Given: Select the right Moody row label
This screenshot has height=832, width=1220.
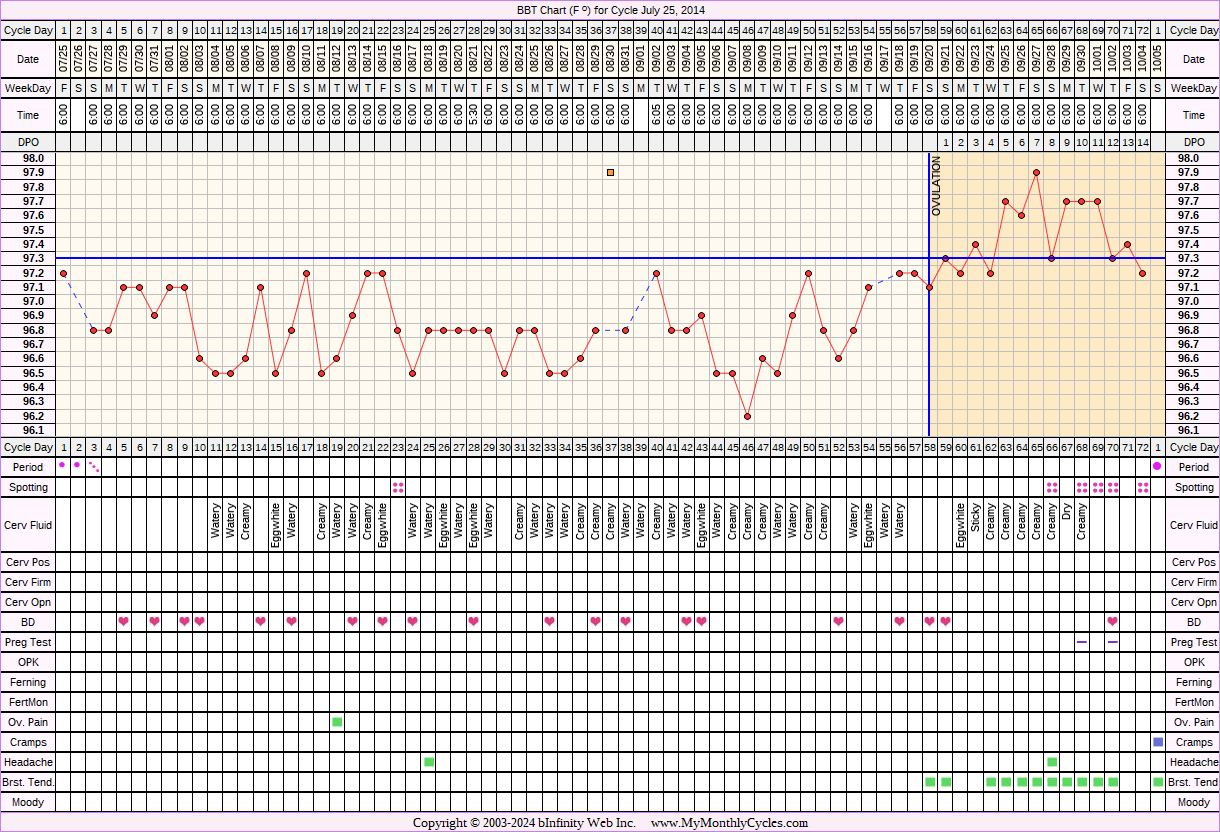Looking at the screenshot, I should click(x=1194, y=802).
